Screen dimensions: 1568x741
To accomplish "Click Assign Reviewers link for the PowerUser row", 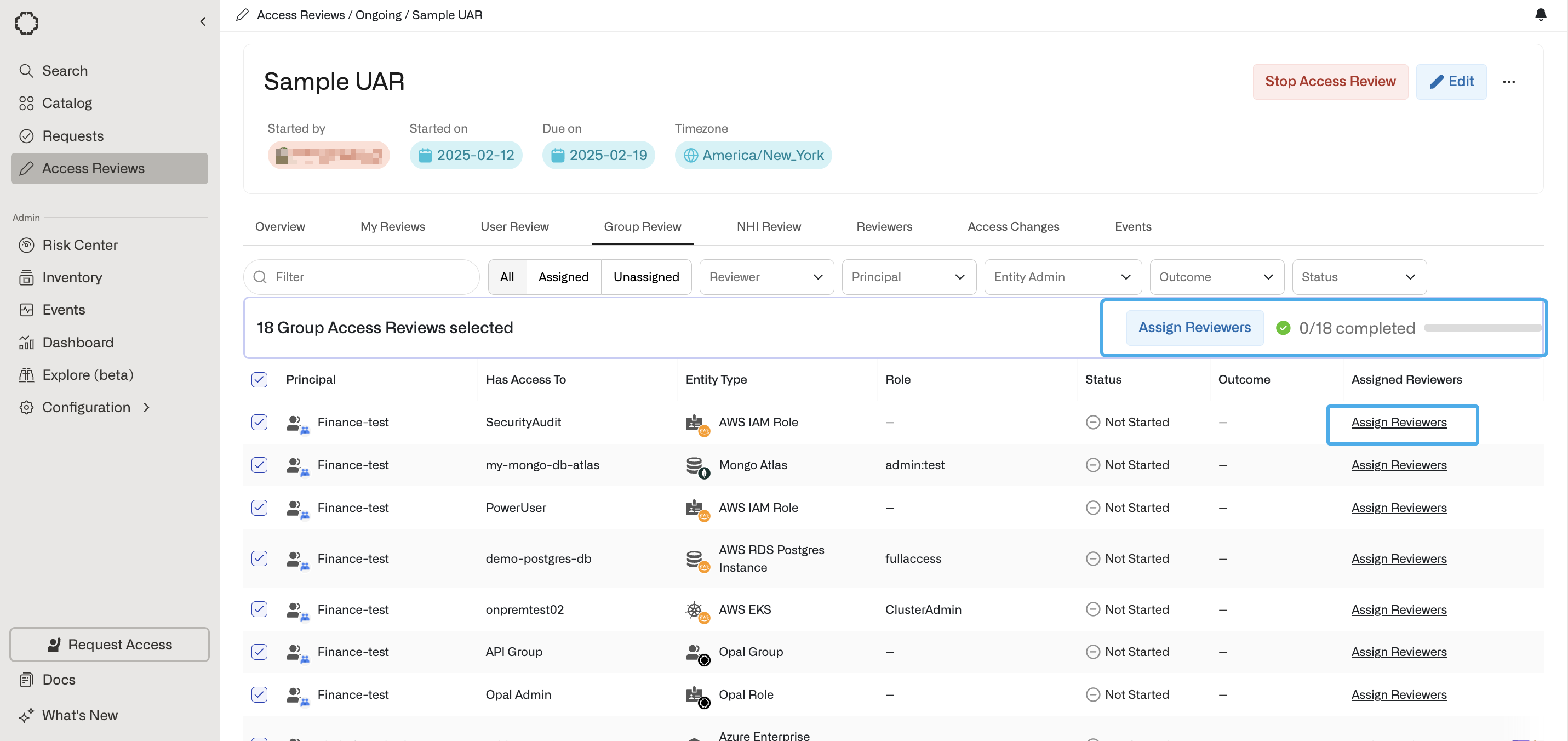I will (x=1398, y=507).
